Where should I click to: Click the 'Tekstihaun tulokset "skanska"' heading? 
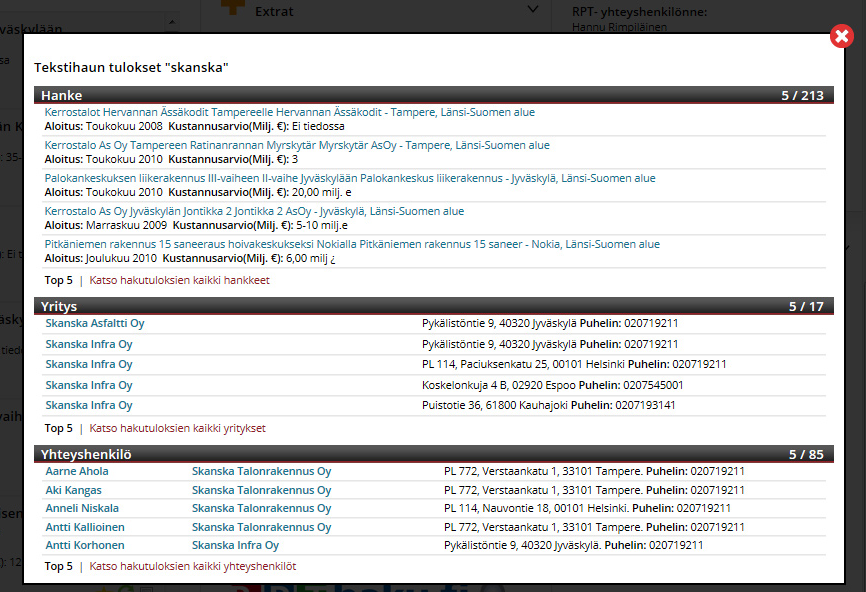pyautogui.click(x=131, y=67)
